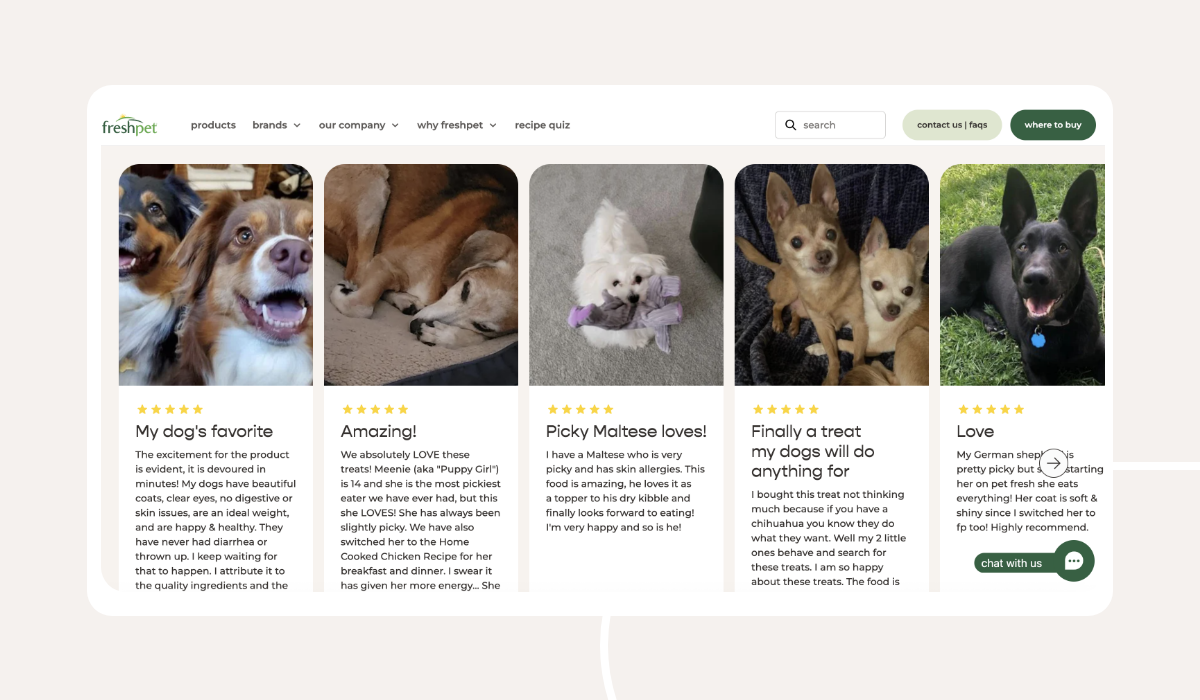Viewport: 1200px width, 700px height.
Task: Open the two chihuahuas photo
Action: (832, 275)
